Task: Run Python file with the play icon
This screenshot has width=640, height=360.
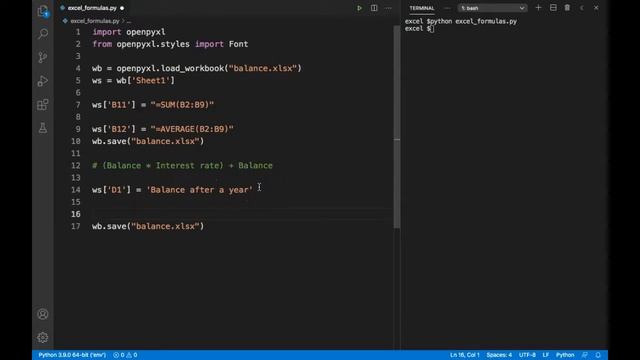Action: click(359, 8)
